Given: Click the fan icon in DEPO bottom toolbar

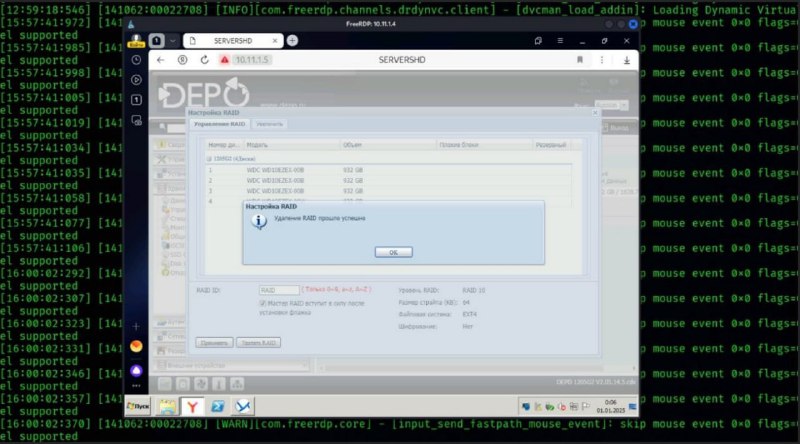Looking at the screenshot, I should click(201, 384).
